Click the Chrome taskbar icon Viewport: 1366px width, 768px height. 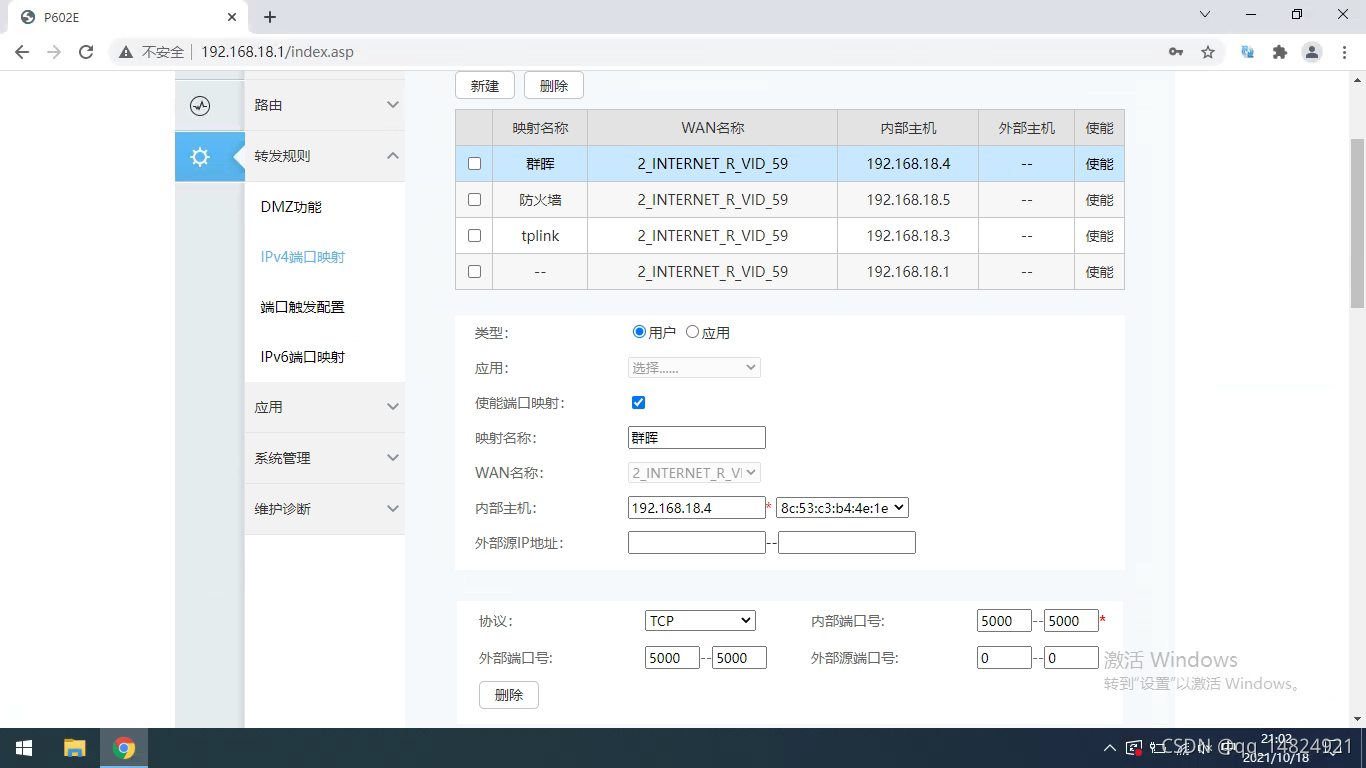[124, 748]
